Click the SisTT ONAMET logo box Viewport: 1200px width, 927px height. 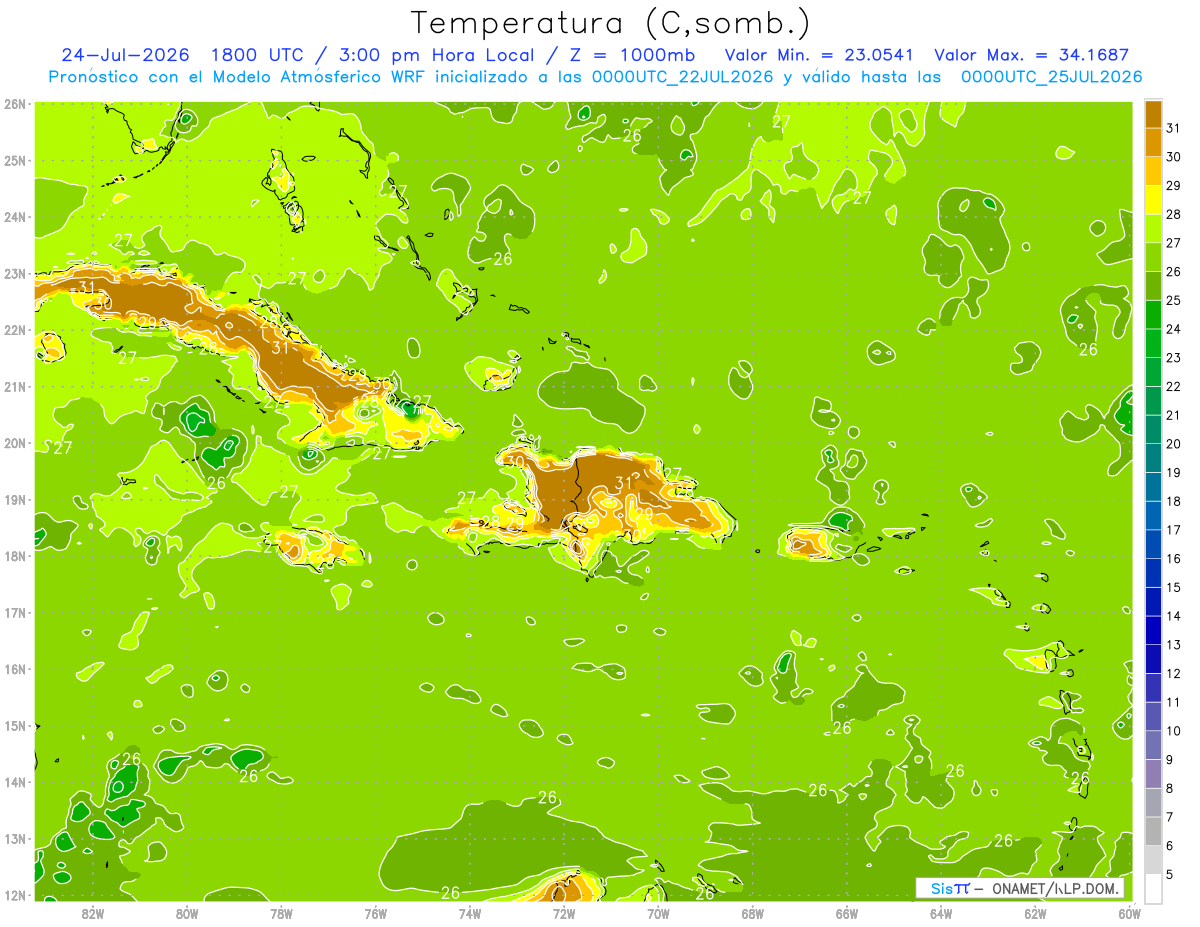1020,888
